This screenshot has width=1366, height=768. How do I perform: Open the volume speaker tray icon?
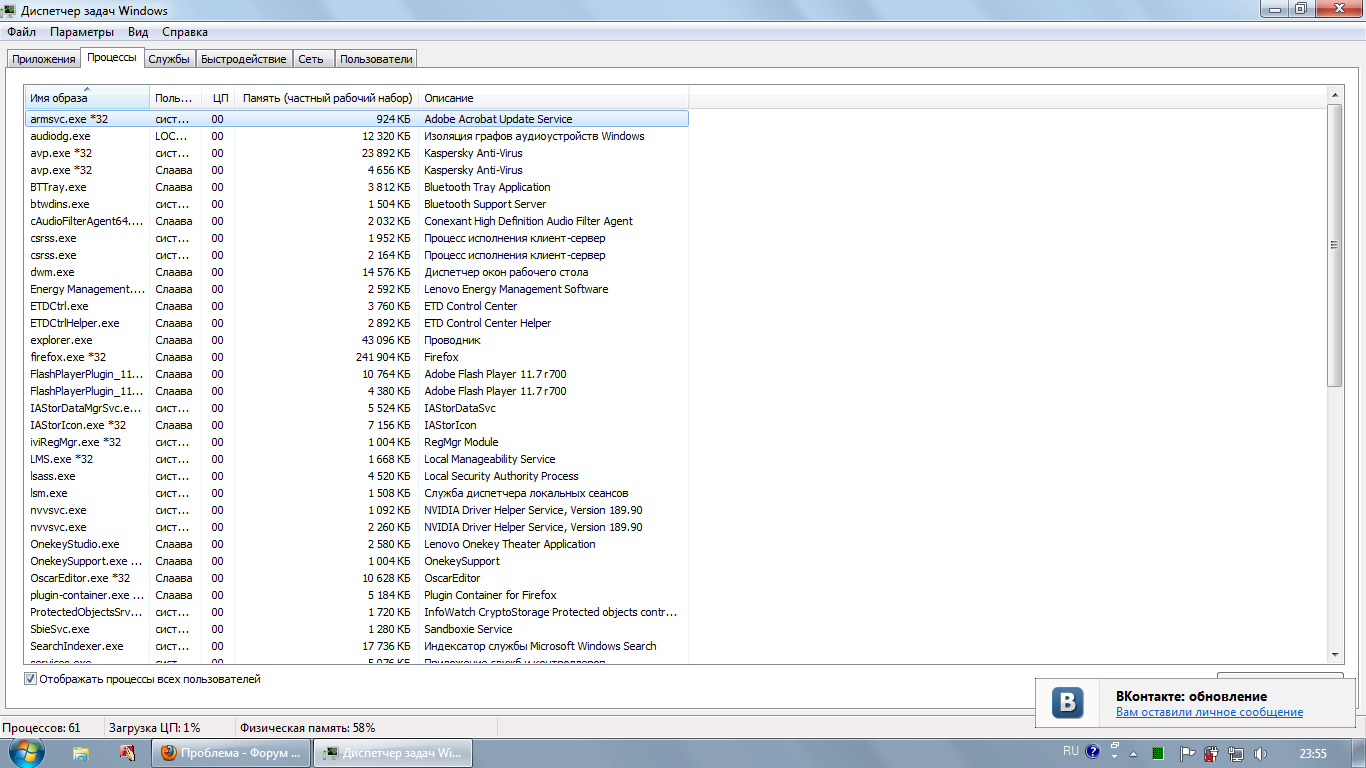click(1260, 754)
